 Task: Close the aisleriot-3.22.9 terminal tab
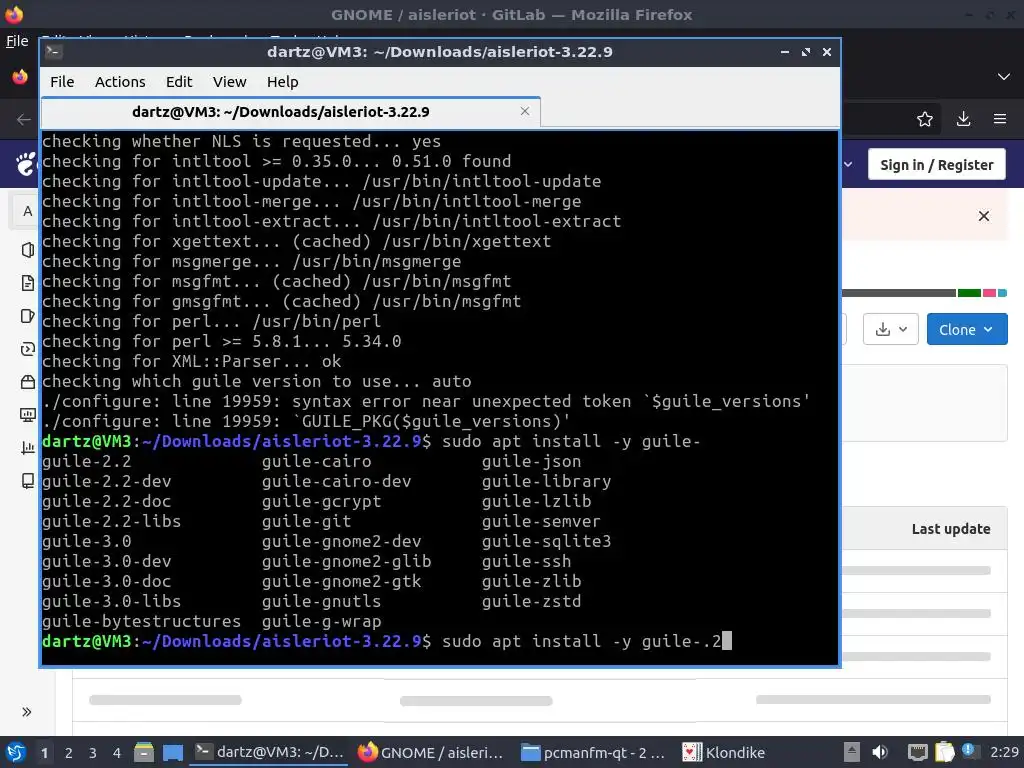tap(524, 111)
